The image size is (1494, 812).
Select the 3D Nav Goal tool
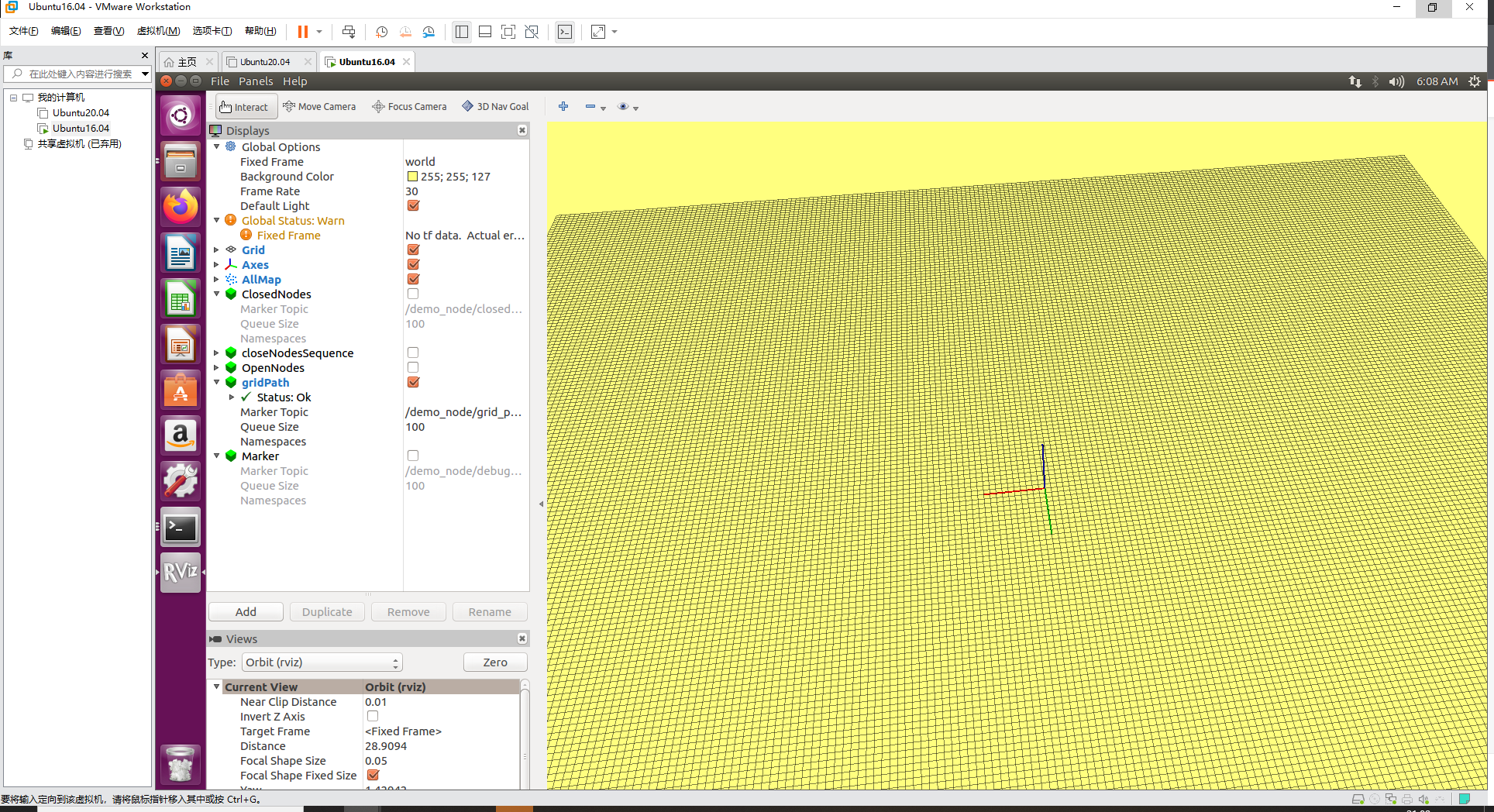point(496,107)
